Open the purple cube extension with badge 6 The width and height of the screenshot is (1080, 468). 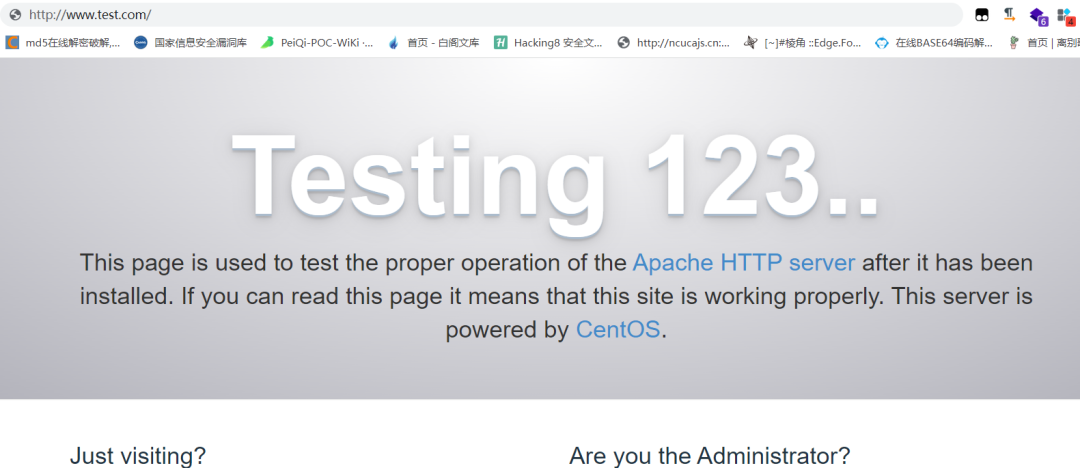pyautogui.click(x=1038, y=16)
